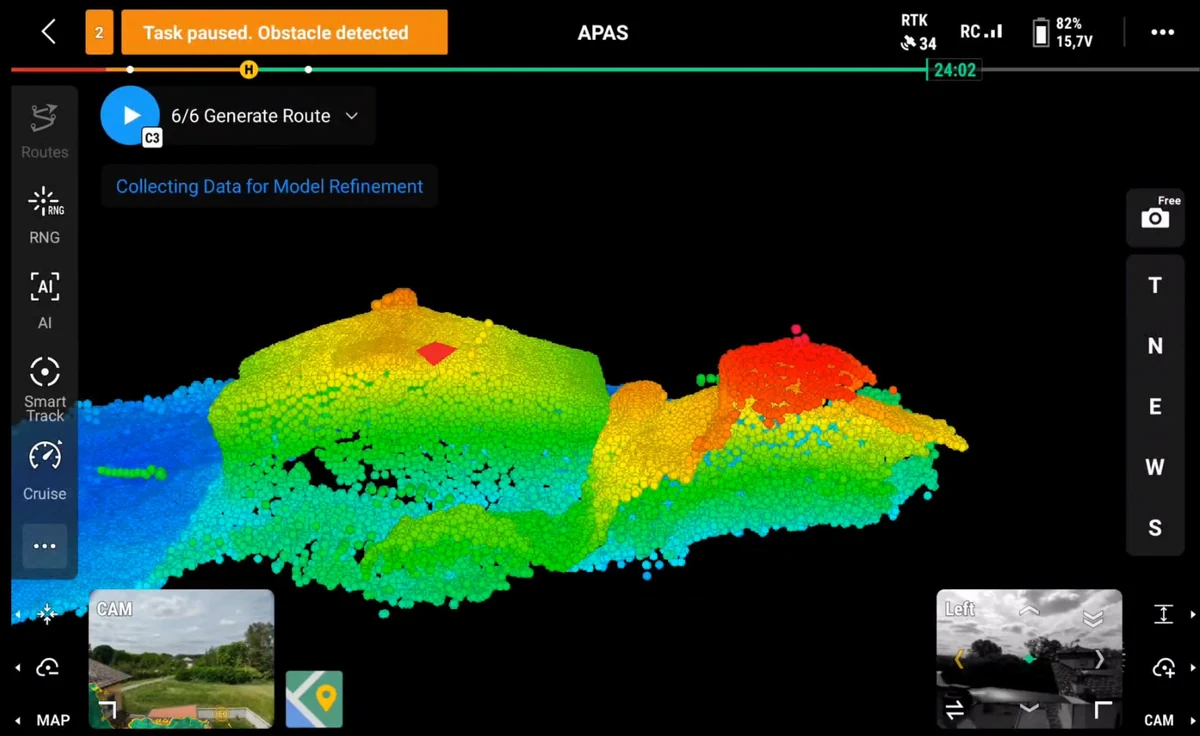Image resolution: width=1200 pixels, height=736 pixels.
Task: Select the S south view orientation
Action: pos(1155,528)
